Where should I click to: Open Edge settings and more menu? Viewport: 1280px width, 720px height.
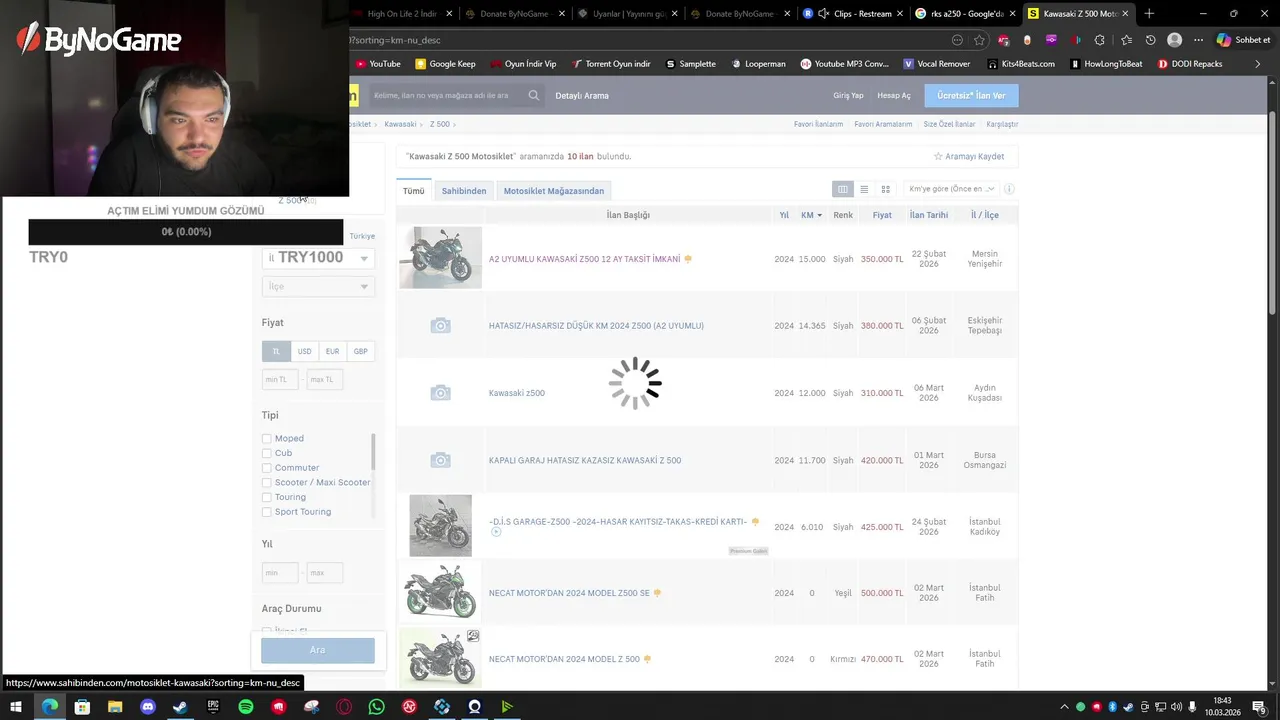coord(1198,40)
